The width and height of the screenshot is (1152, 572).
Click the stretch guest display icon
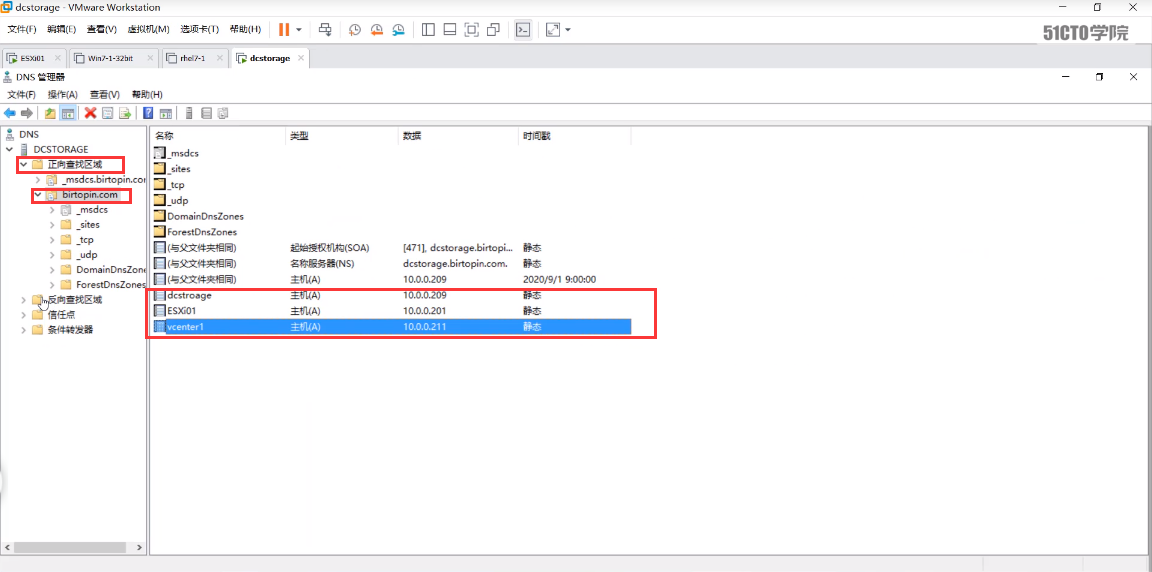click(552, 29)
